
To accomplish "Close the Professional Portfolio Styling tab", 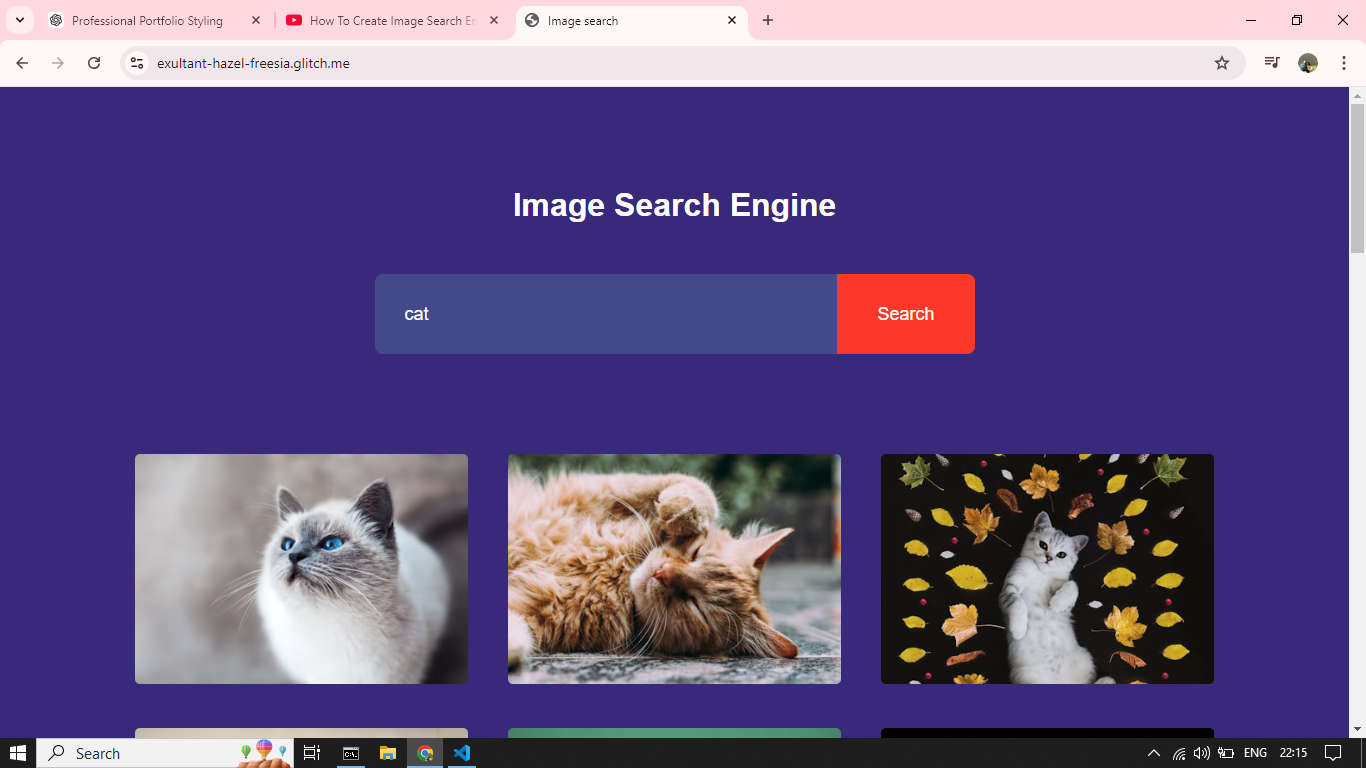I will pos(256,20).
